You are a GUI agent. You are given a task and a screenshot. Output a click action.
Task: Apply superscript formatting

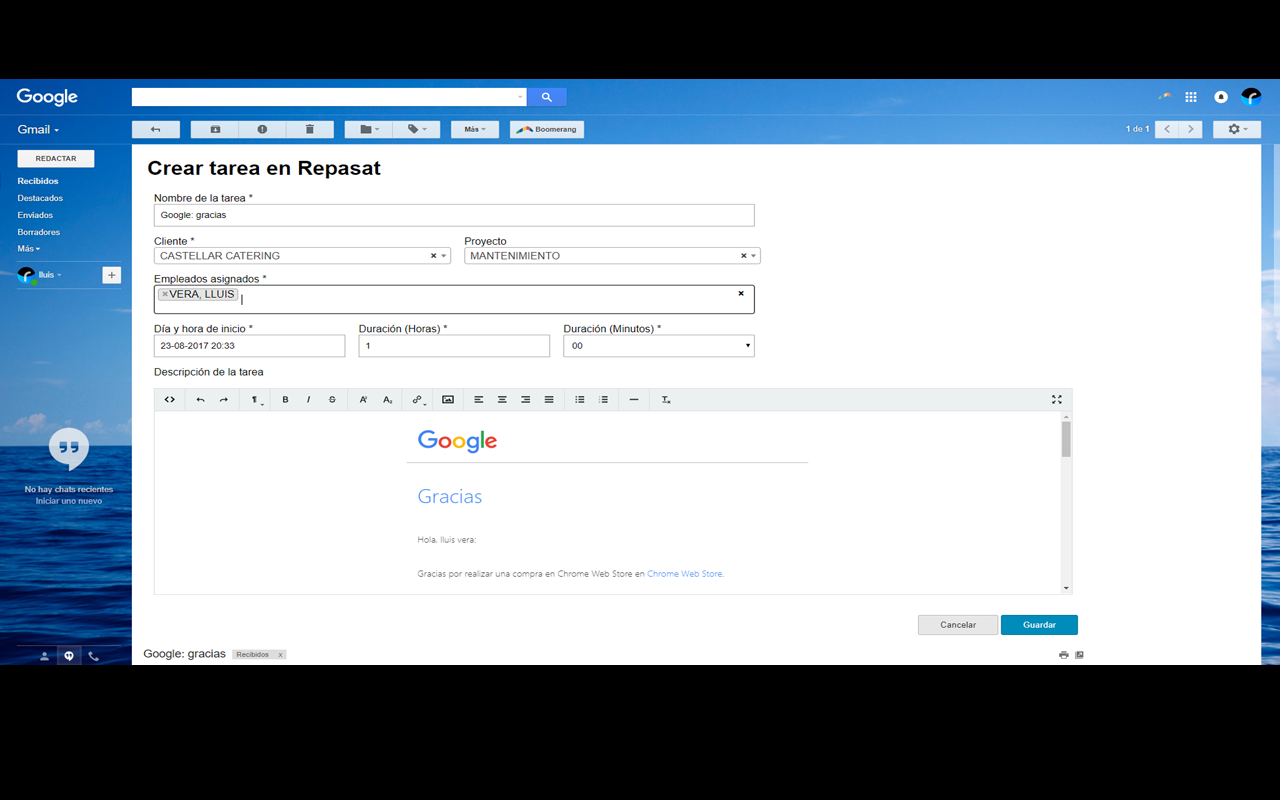pyautogui.click(x=363, y=400)
